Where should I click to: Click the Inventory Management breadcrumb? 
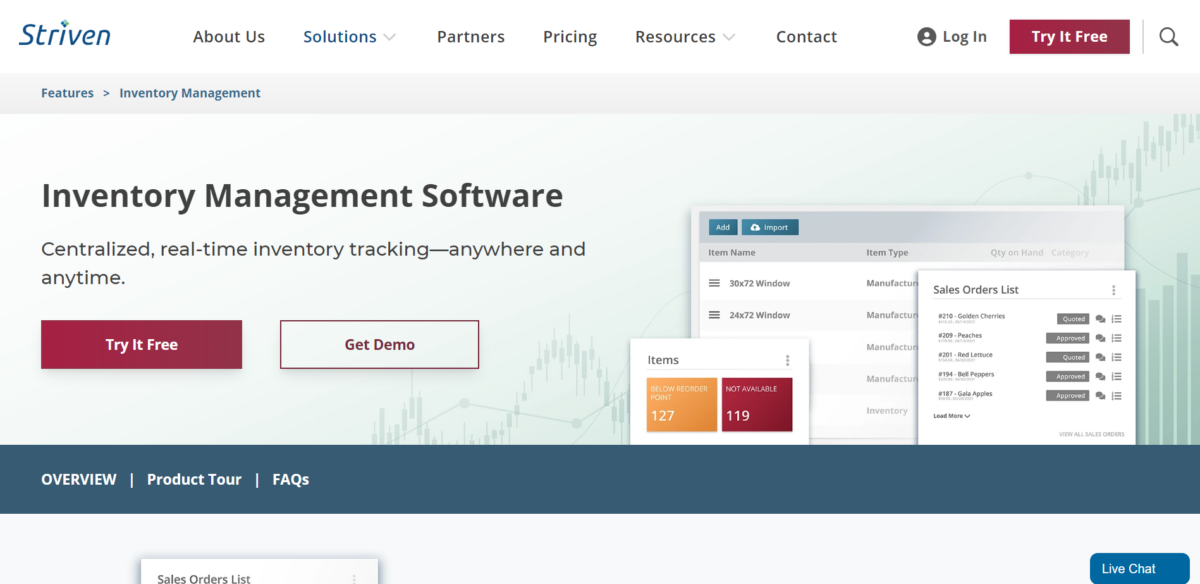point(190,93)
